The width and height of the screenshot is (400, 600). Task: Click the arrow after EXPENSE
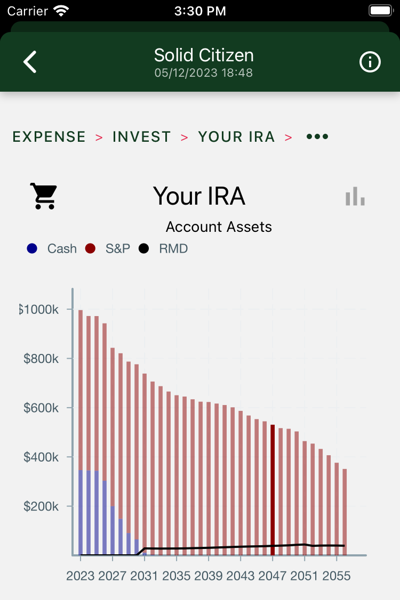coord(99,137)
